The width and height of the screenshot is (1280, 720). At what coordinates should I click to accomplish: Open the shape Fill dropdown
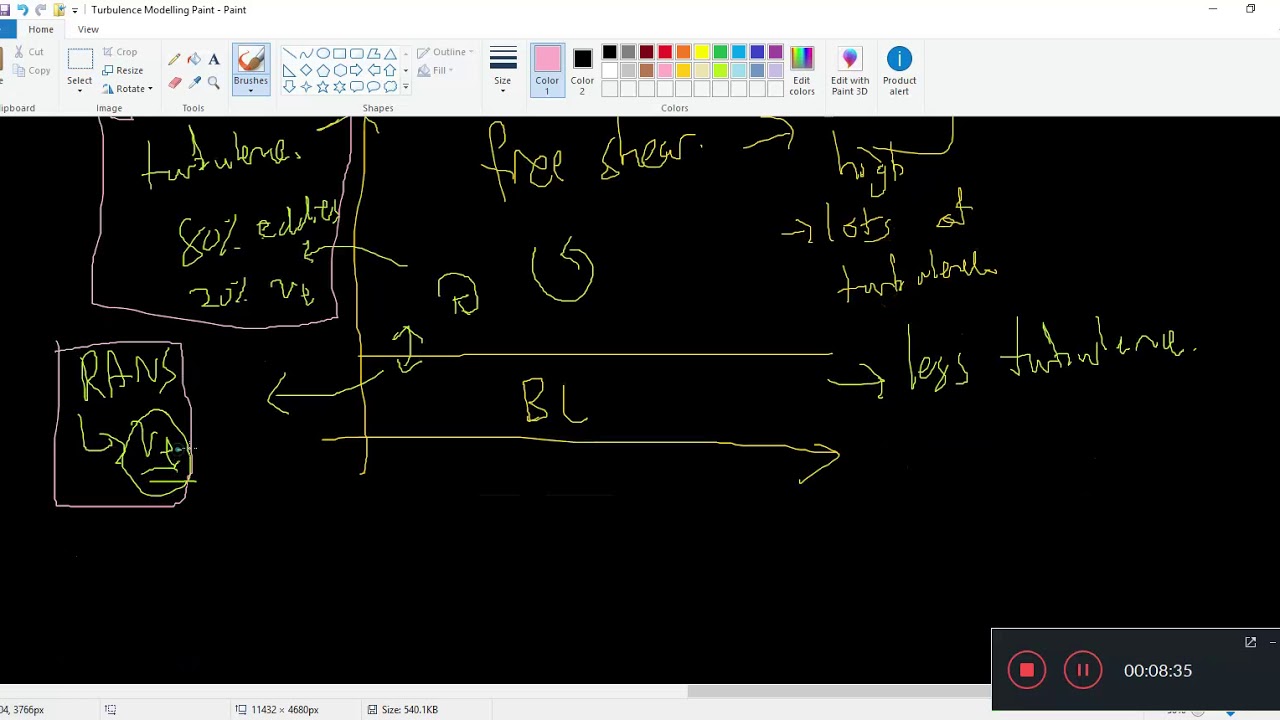coord(436,70)
